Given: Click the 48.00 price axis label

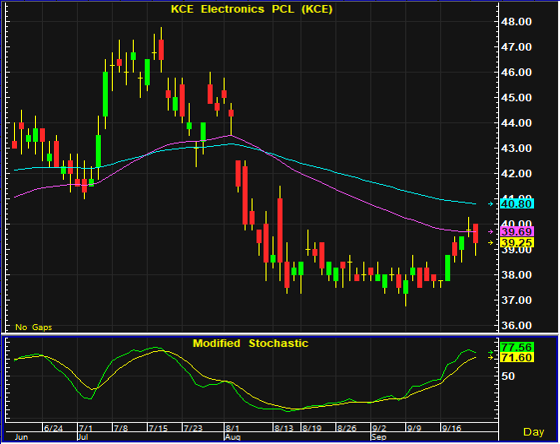Looking at the screenshot, I should 516,22.
